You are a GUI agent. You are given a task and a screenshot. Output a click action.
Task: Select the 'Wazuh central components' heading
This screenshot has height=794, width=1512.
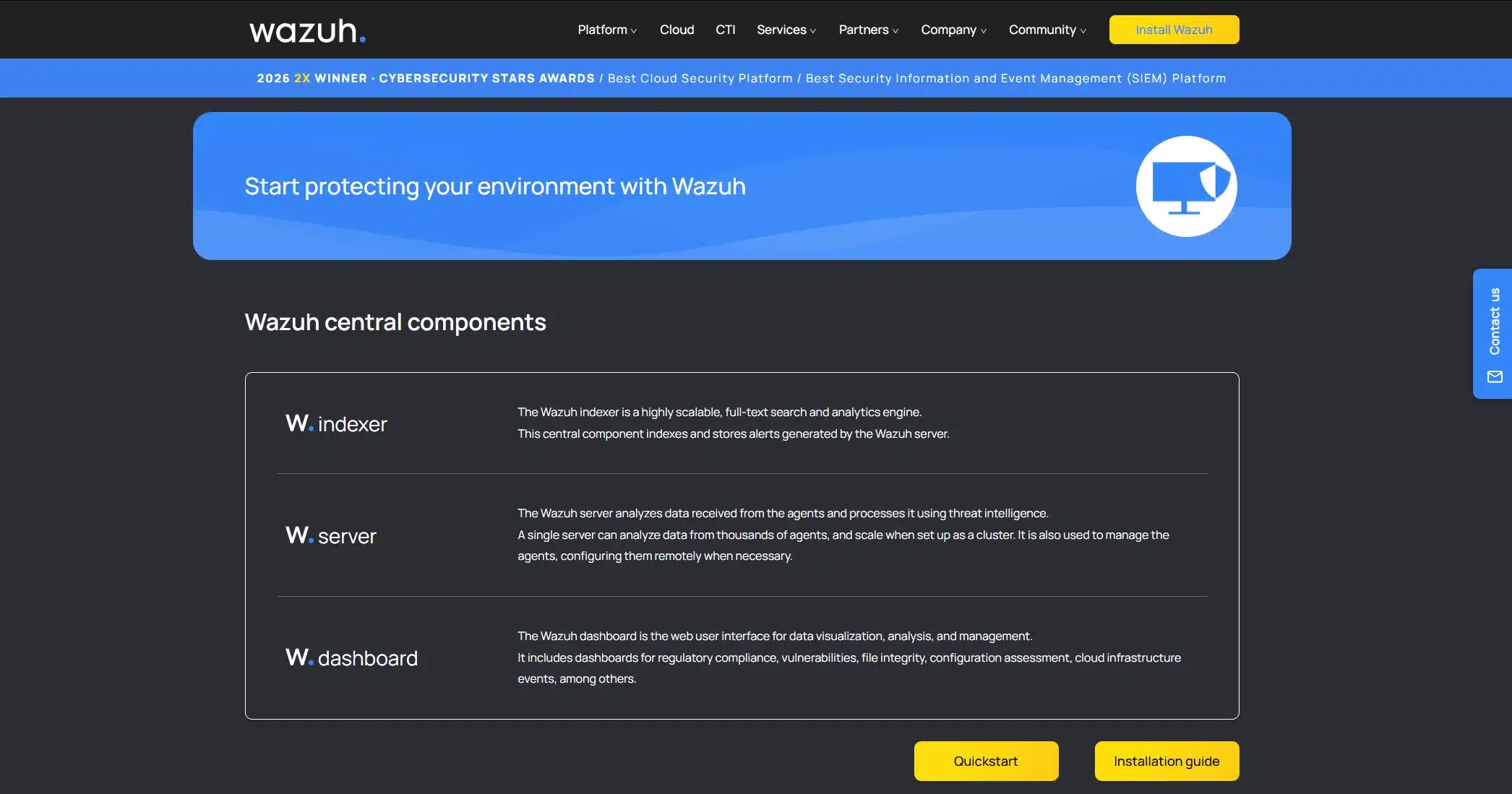click(395, 322)
